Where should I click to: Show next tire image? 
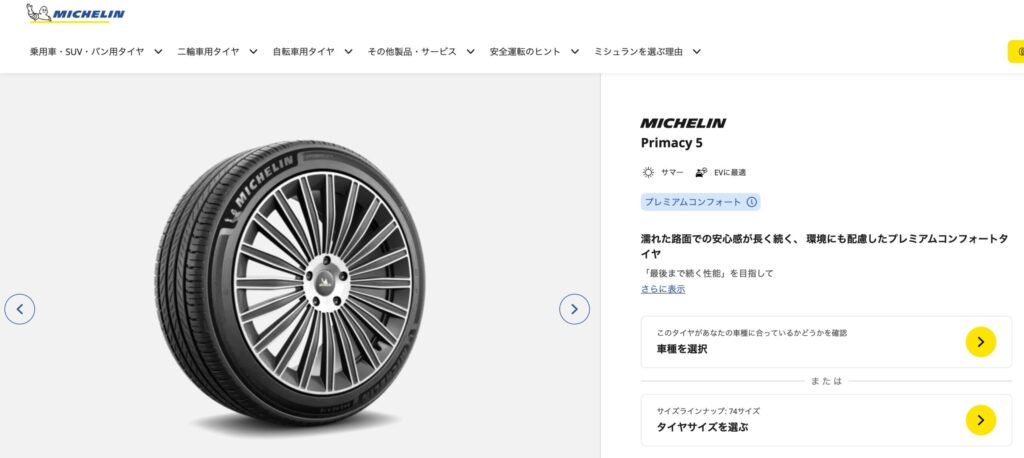click(x=574, y=309)
